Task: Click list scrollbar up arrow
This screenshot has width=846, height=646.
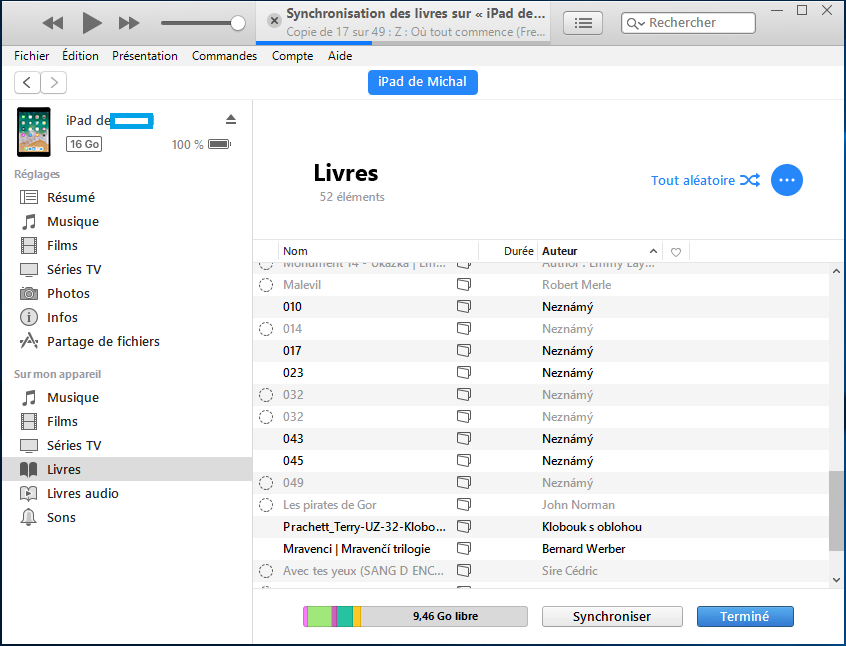Action: click(x=836, y=271)
